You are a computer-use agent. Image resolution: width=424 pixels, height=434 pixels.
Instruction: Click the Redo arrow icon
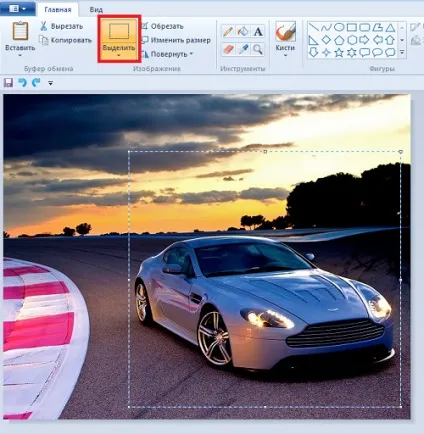tap(36, 82)
